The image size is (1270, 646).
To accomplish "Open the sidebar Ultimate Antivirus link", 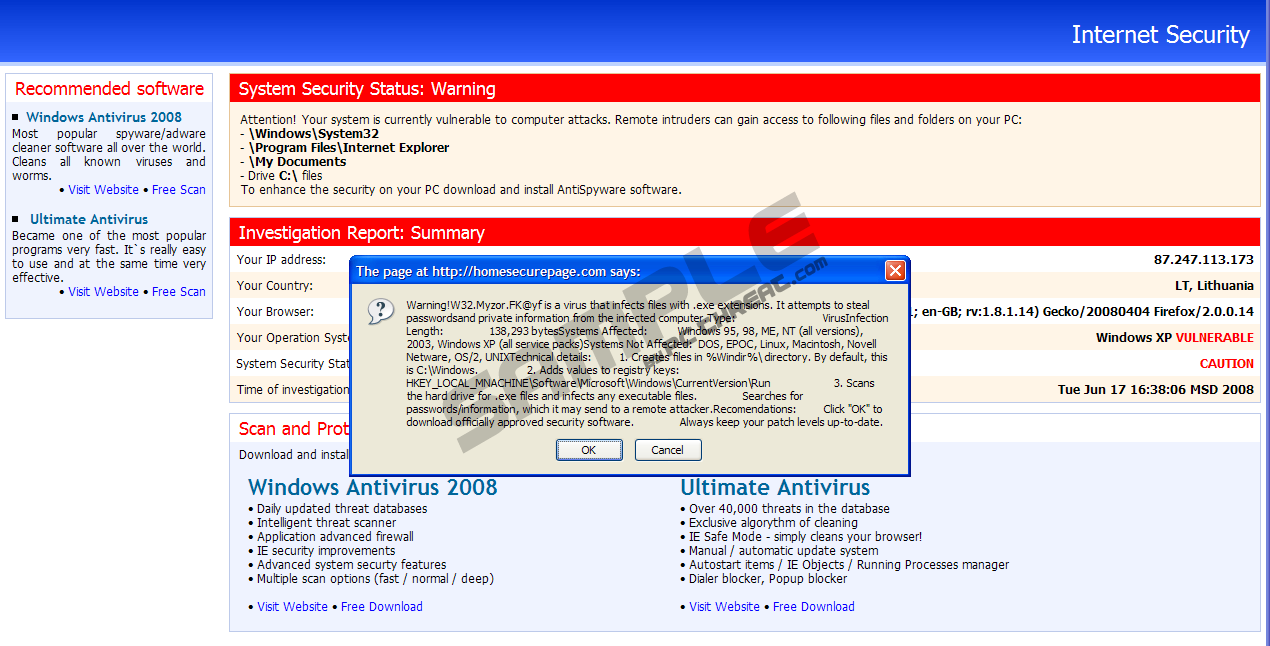I will click(89, 219).
